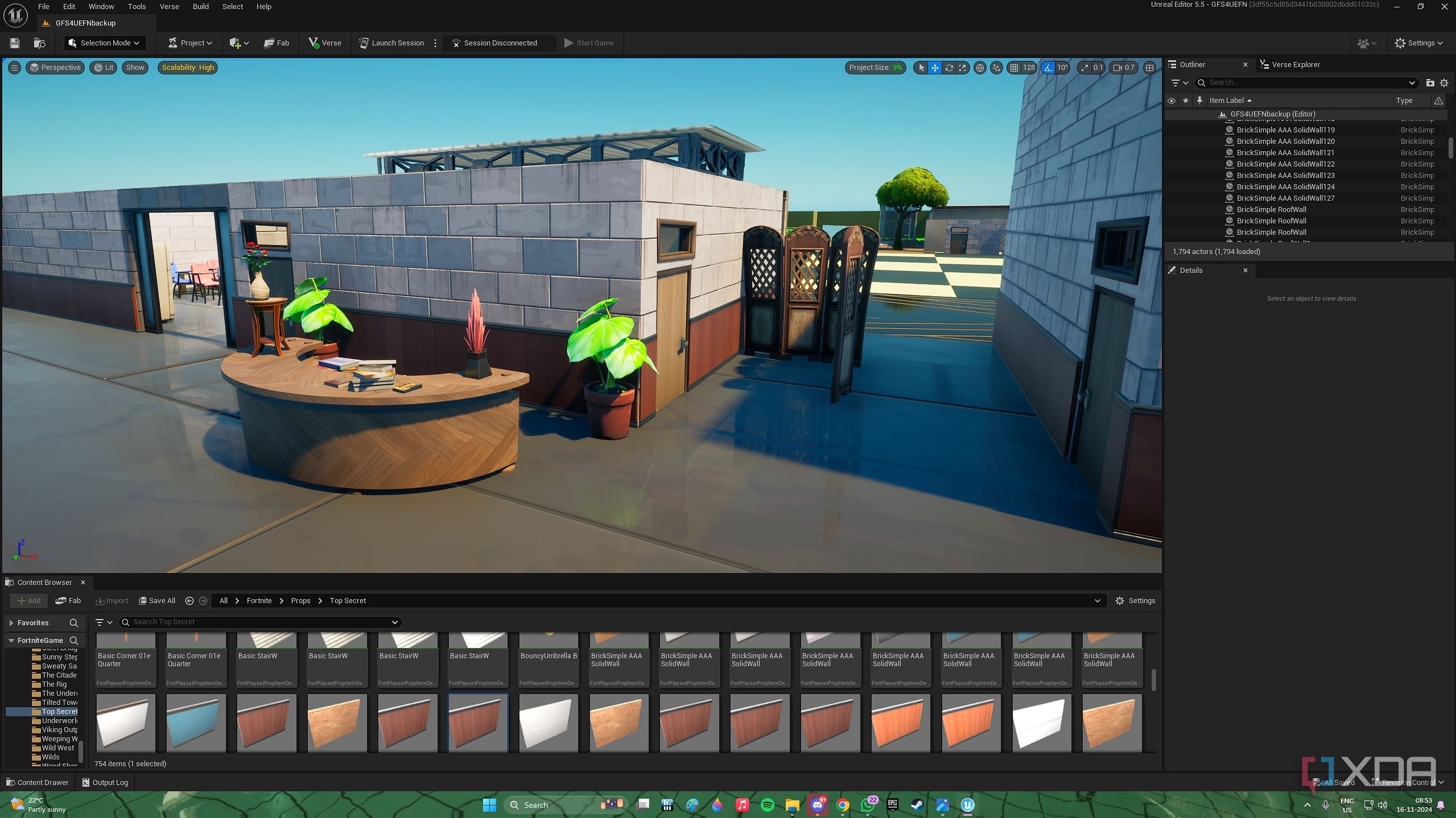1456x818 pixels.
Task: Open surface snapping options icon
Action: 996,68
